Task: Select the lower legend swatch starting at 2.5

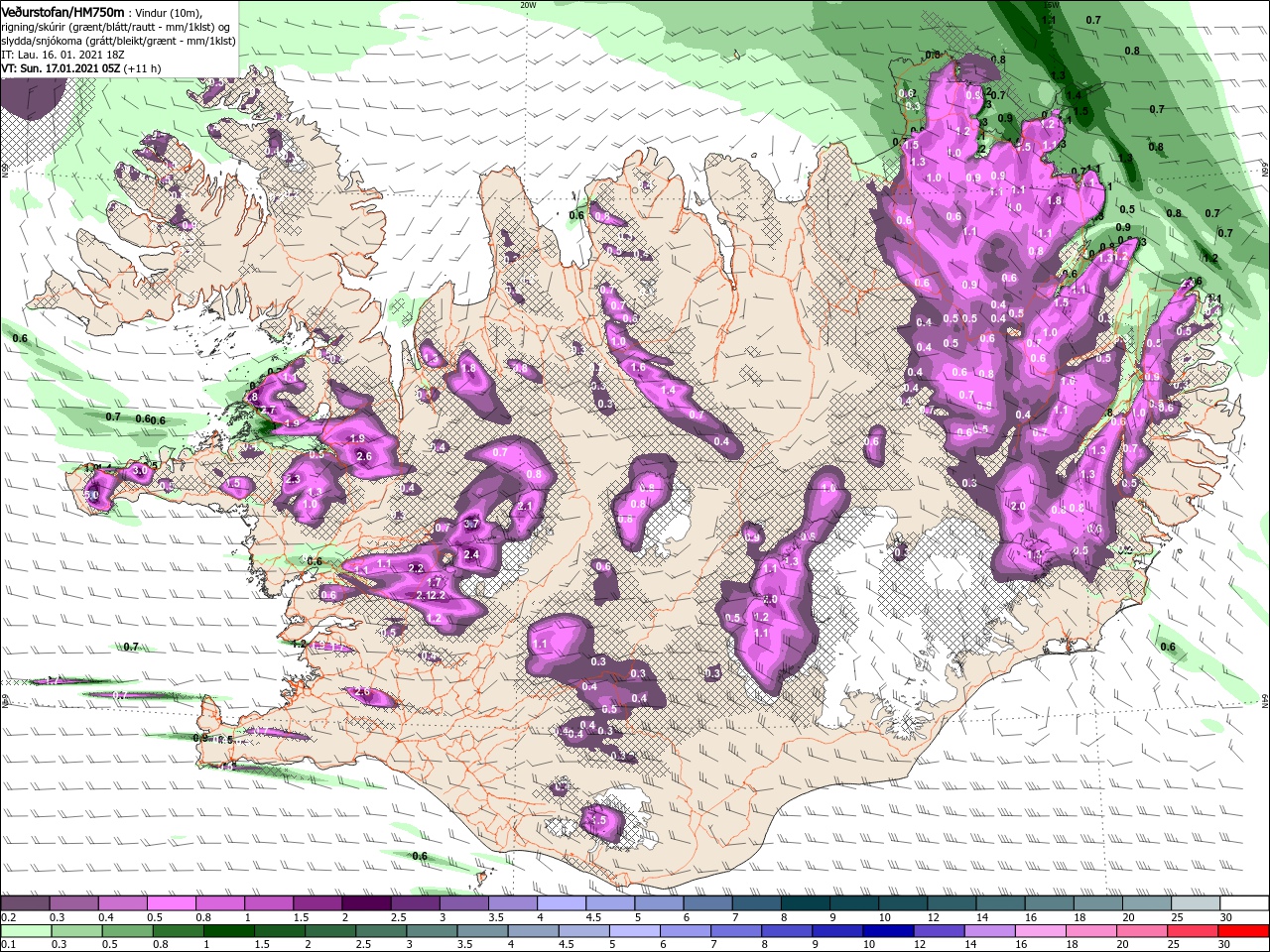Action: pyautogui.click(x=381, y=930)
